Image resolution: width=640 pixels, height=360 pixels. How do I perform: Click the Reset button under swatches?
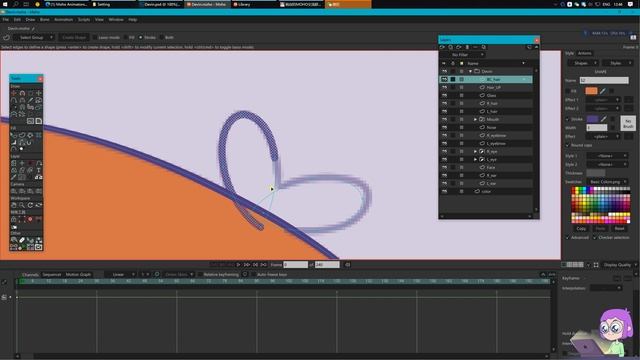point(619,229)
